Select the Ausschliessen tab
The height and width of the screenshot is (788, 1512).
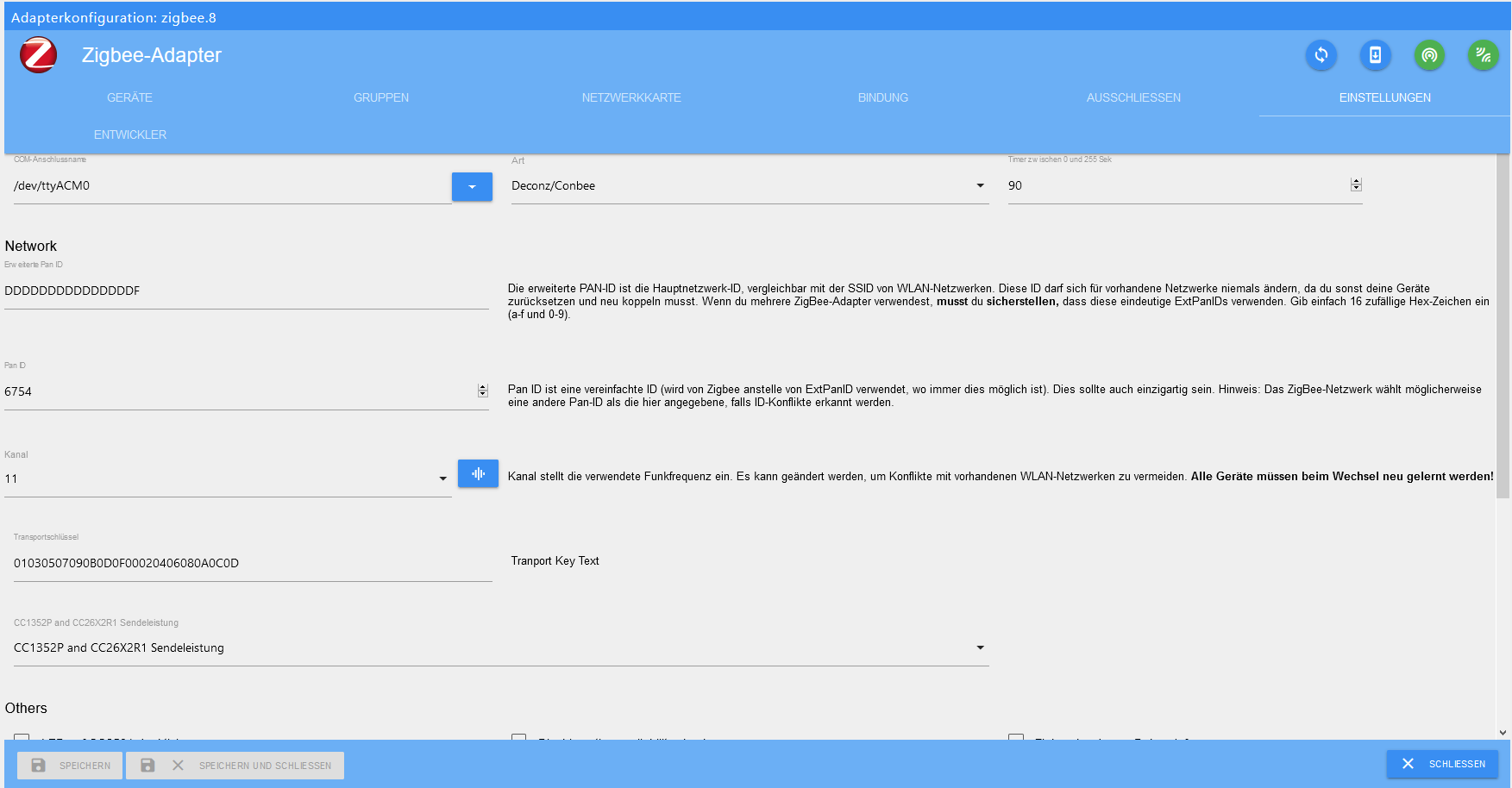point(1133,97)
